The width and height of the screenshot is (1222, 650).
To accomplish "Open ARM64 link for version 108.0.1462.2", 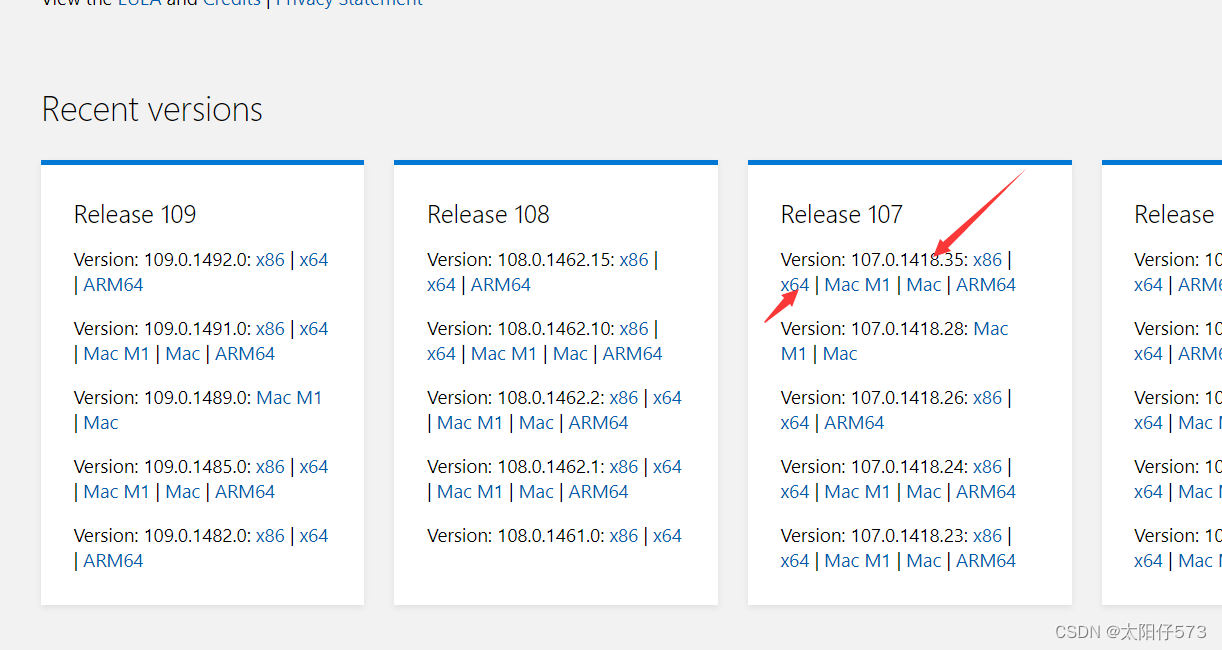I will tap(599, 423).
